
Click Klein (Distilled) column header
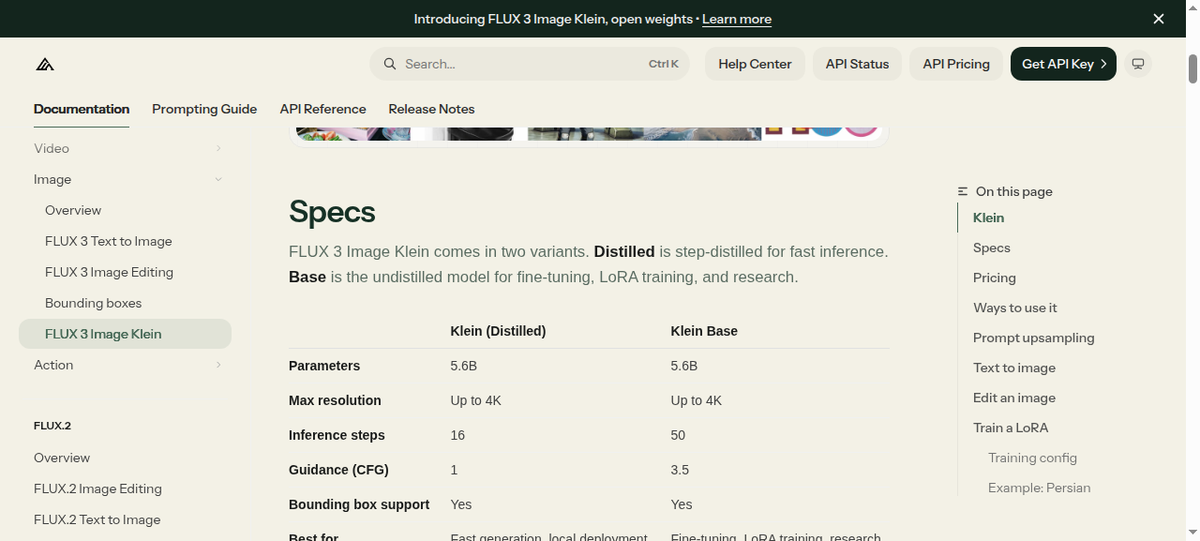click(498, 331)
